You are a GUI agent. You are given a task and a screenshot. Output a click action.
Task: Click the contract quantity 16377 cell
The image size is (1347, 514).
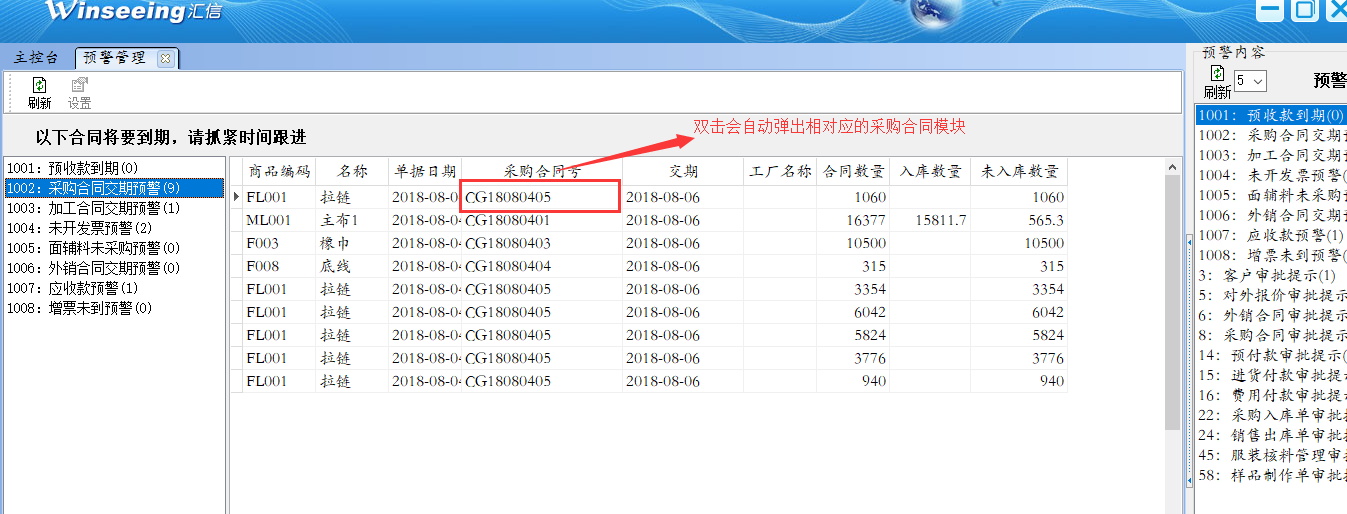[854, 220]
